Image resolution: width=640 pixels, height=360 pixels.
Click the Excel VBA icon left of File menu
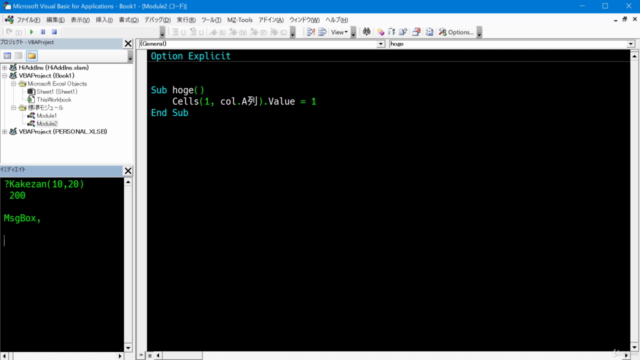(x=9, y=20)
